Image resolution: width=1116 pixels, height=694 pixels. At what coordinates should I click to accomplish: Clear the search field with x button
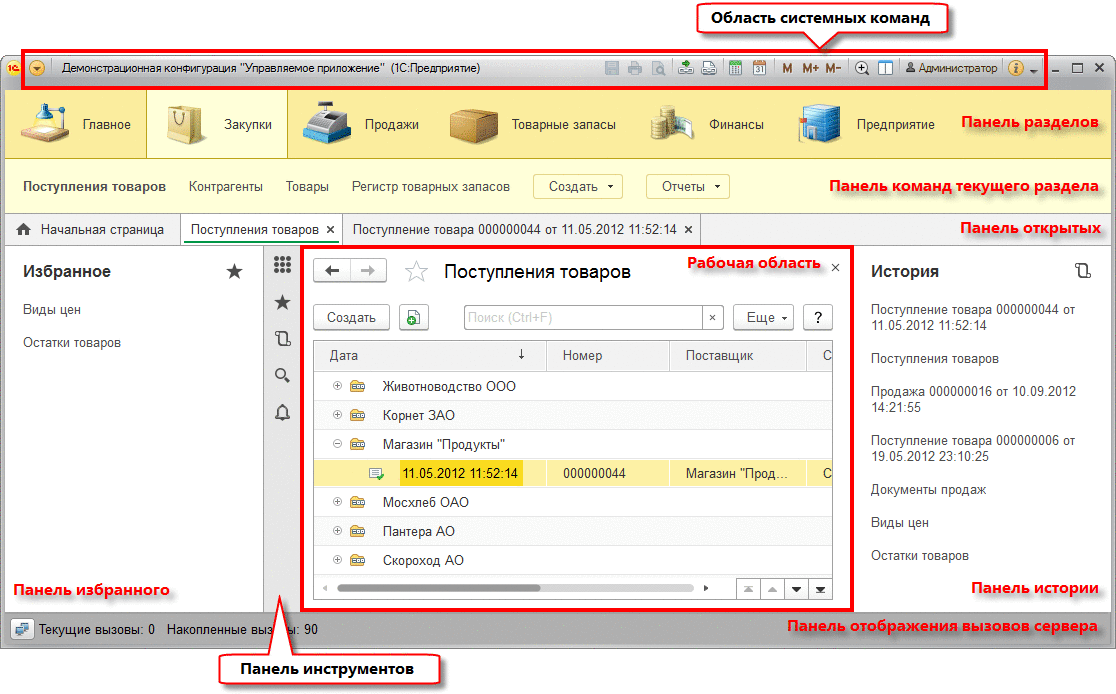(712, 317)
